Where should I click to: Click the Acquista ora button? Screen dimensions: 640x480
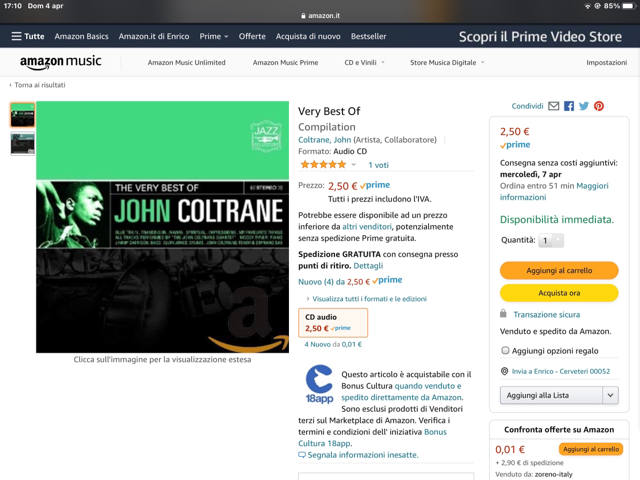click(x=559, y=293)
